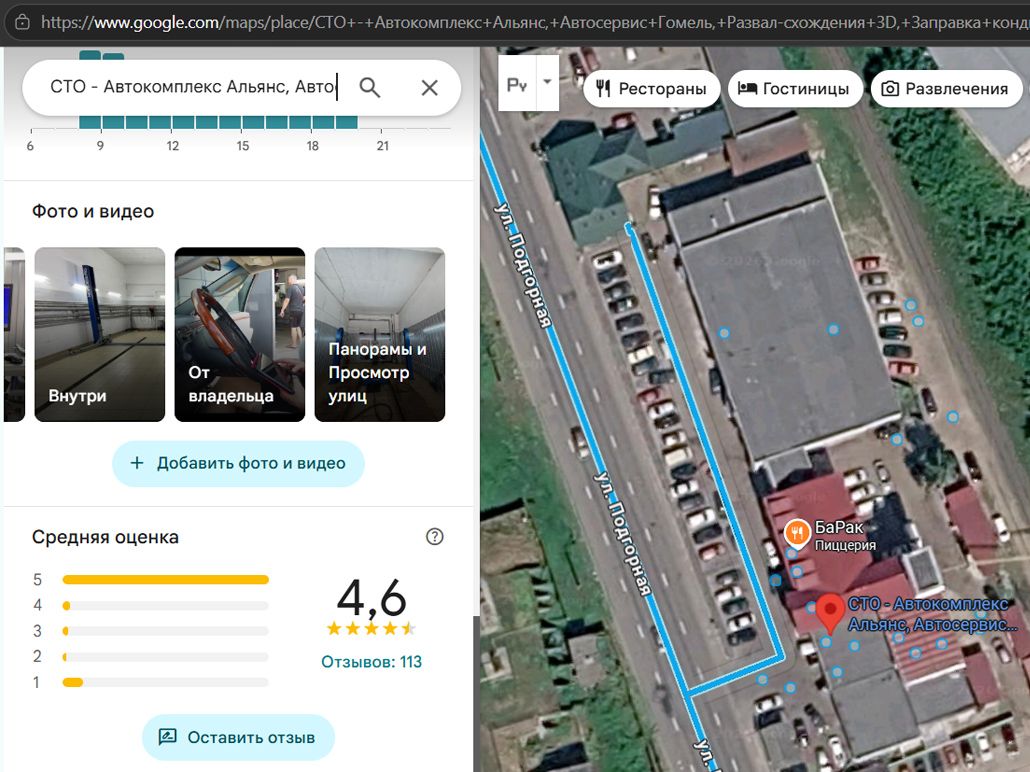
Task: Open the Внутри photo category
Action: tap(100, 334)
